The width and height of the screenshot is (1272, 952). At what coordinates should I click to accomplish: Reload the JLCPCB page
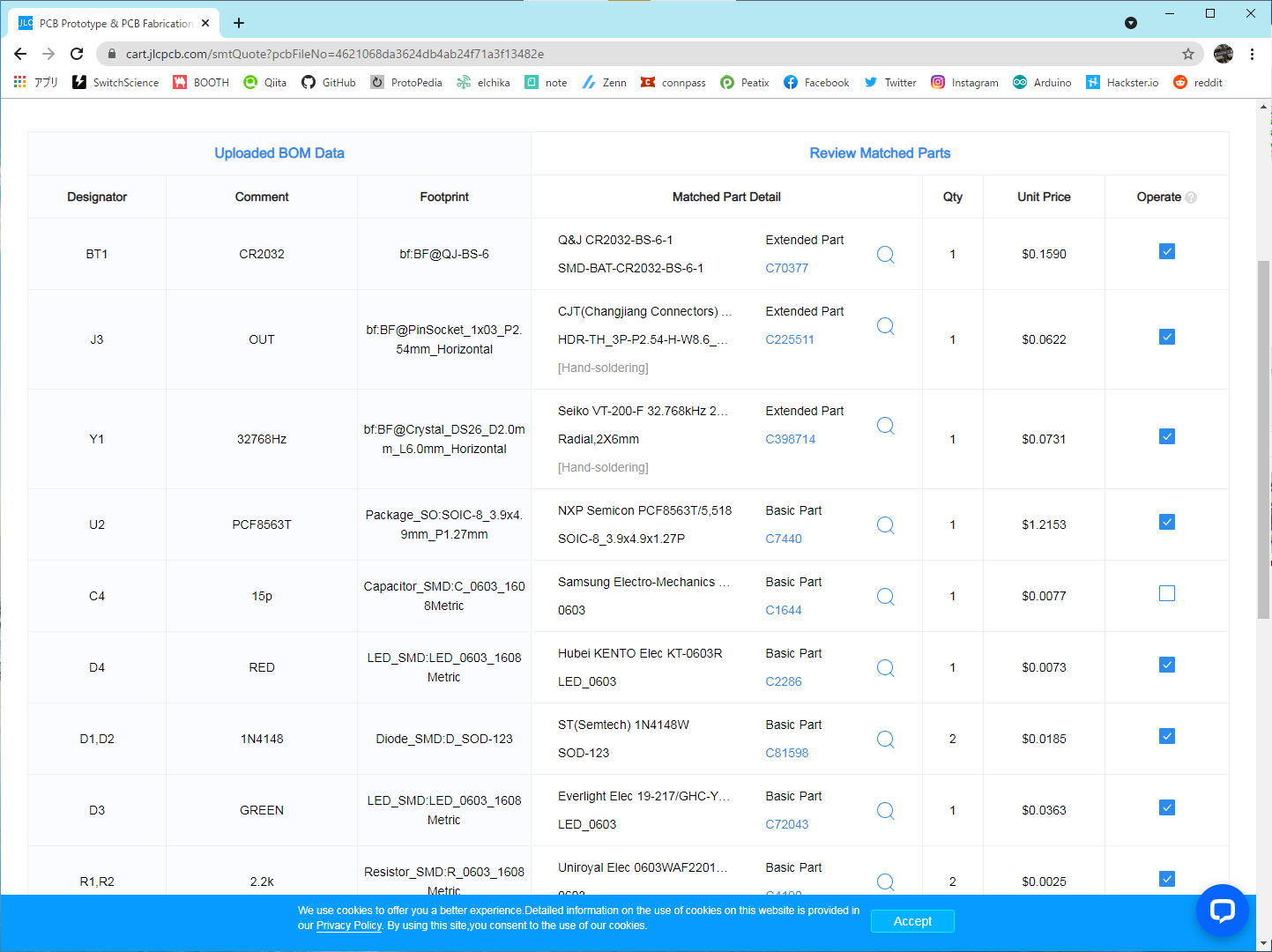coord(77,54)
